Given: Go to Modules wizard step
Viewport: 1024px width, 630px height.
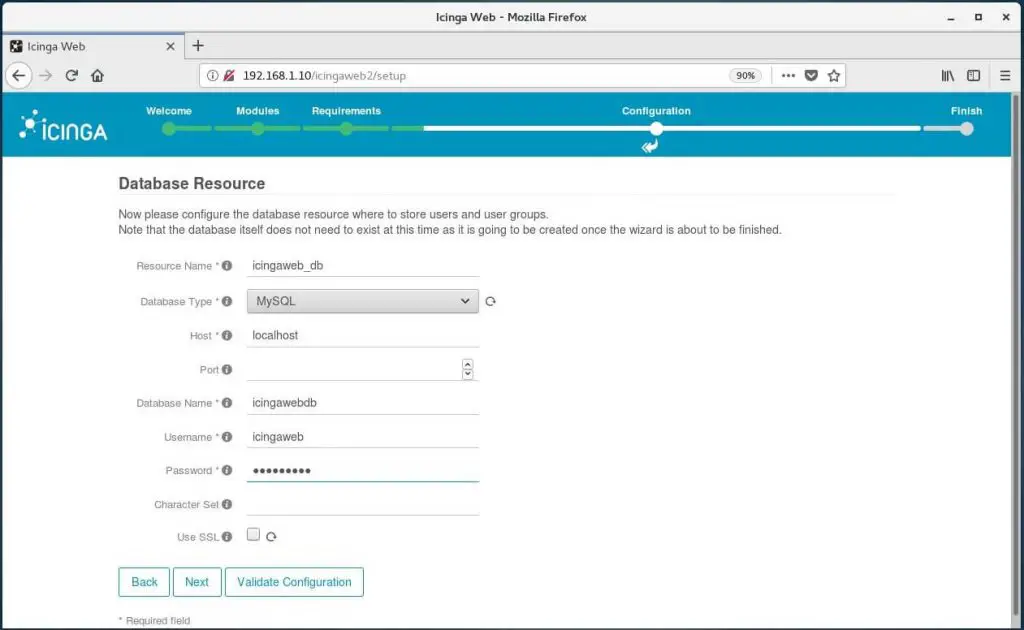Looking at the screenshot, I should click(x=257, y=111).
